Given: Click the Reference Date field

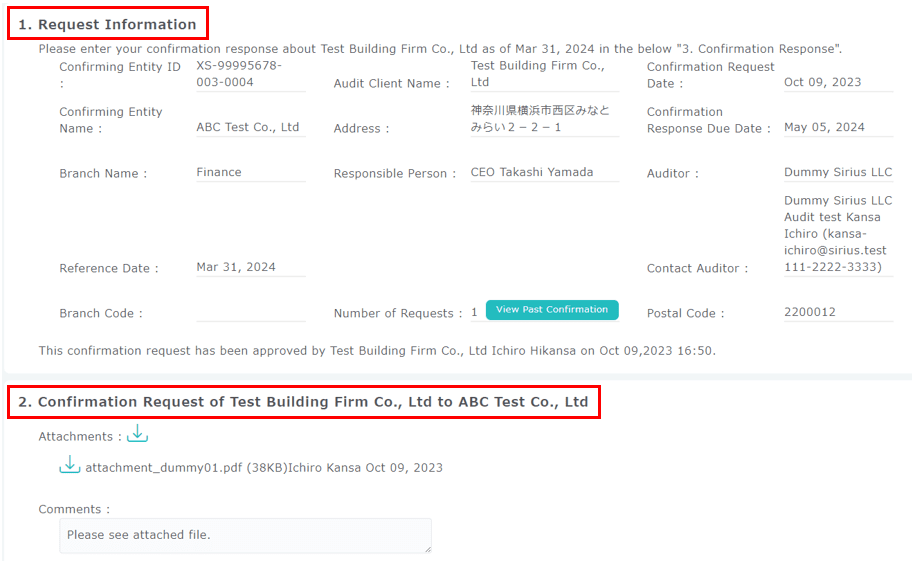Looking at the screenshot, I should pos(250,267).
